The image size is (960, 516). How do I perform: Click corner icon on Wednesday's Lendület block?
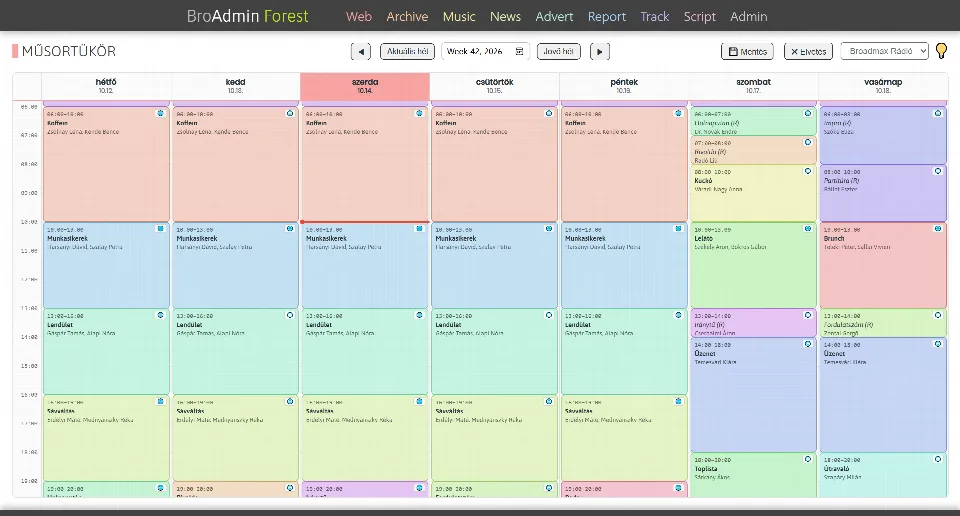[419, 315]
